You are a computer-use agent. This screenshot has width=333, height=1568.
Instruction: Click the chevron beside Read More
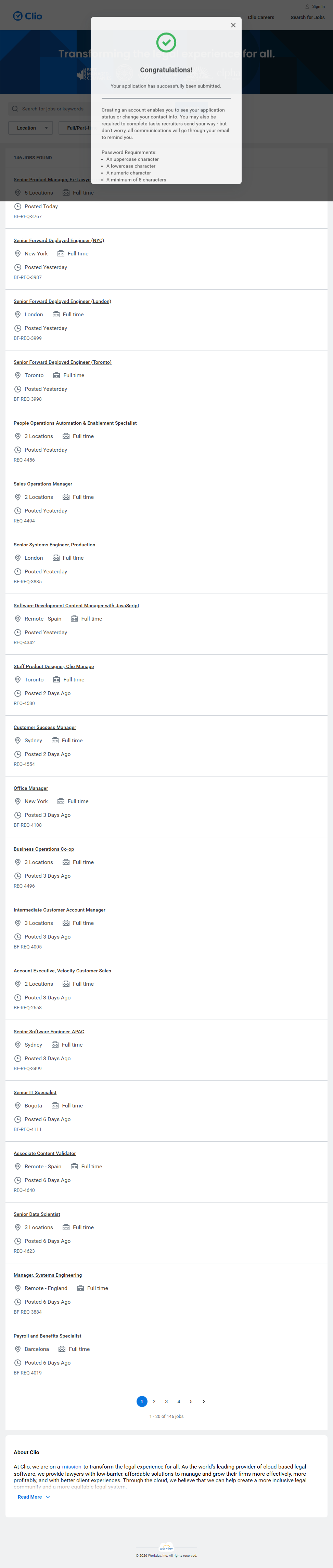pyautogui.click(x=48, y=1497)
